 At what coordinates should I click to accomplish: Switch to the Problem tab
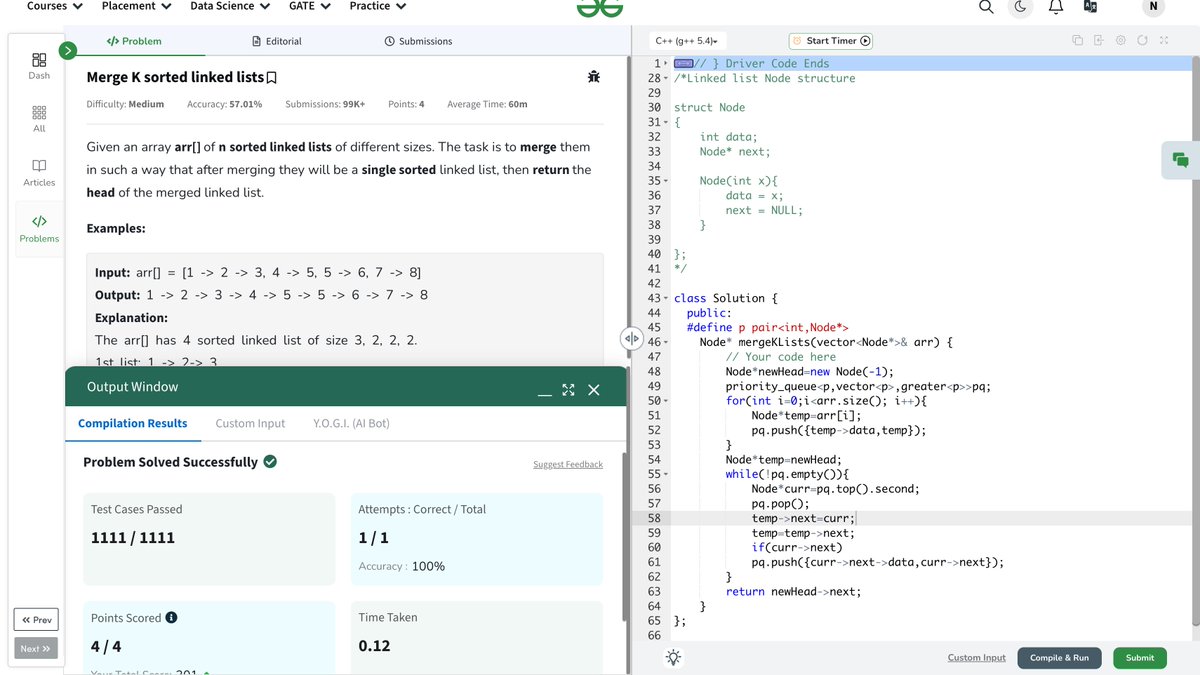134,41
